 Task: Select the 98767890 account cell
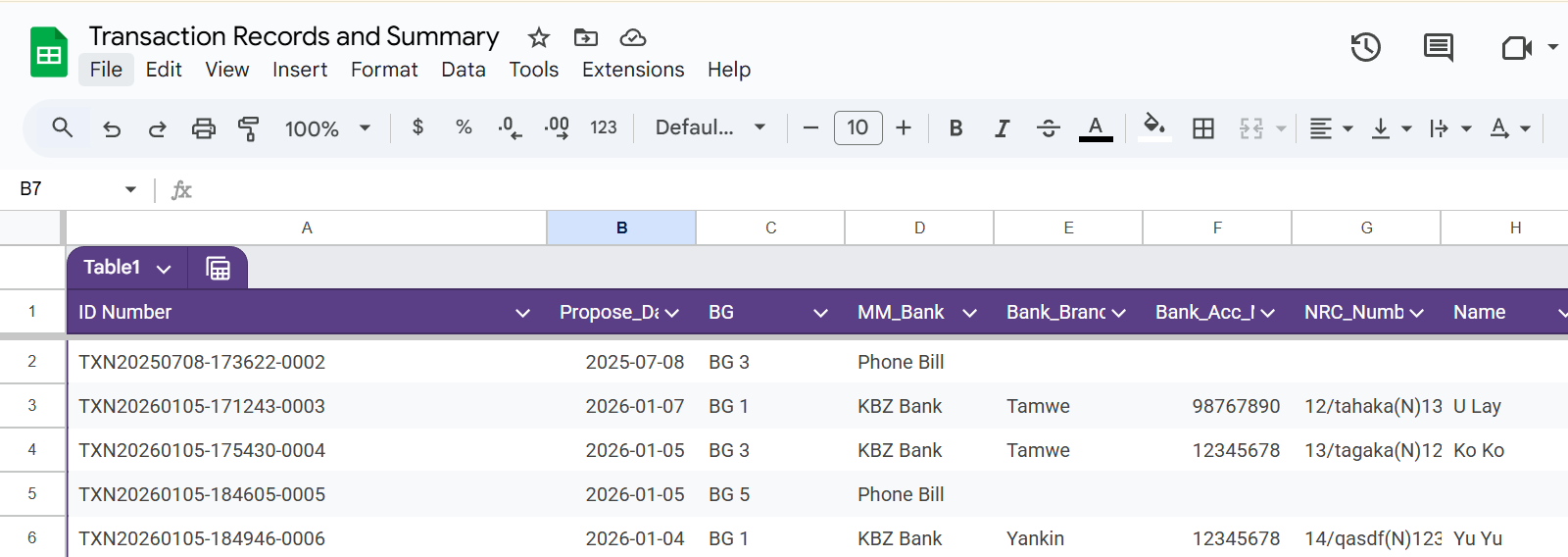tap(1217, 406)
